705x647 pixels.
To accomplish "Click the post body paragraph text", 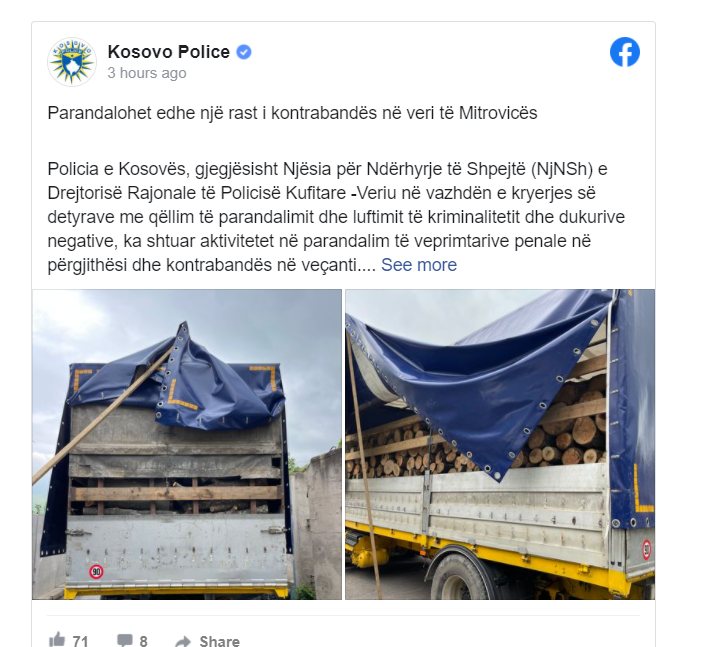I will coord(336,217).
